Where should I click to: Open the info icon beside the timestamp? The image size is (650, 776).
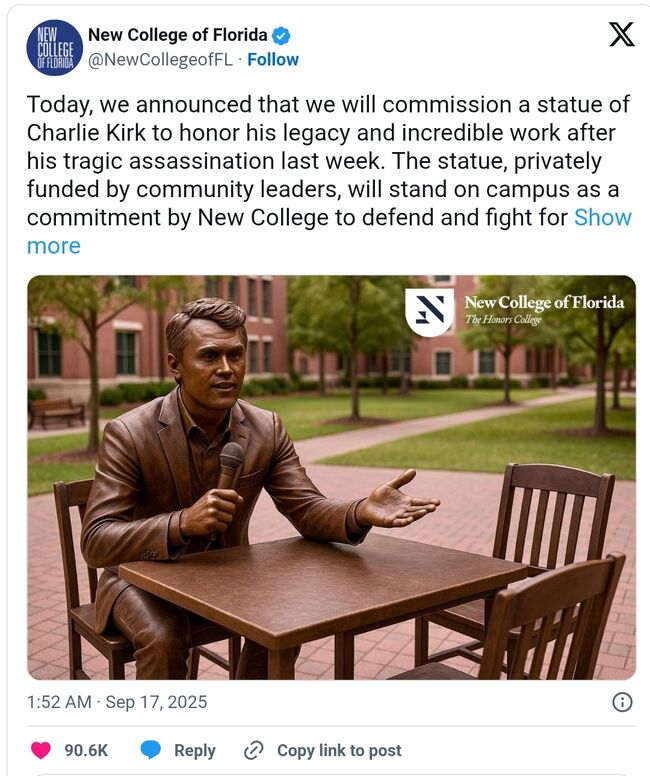(x=621, y=702)
